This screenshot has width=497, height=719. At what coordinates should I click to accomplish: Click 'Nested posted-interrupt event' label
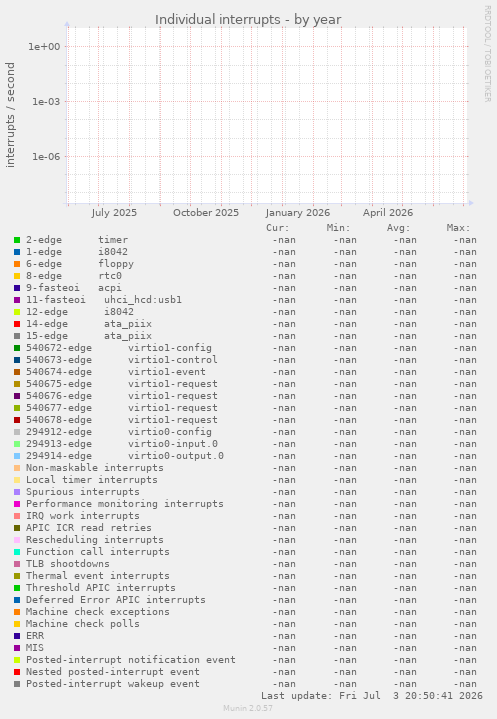pos(113,672)
